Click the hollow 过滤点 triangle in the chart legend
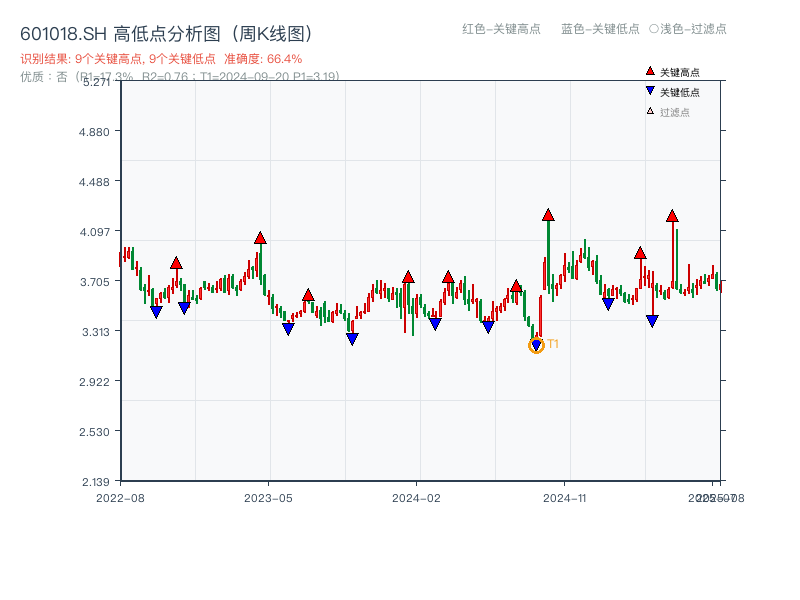800x600 pixels. 650,111
